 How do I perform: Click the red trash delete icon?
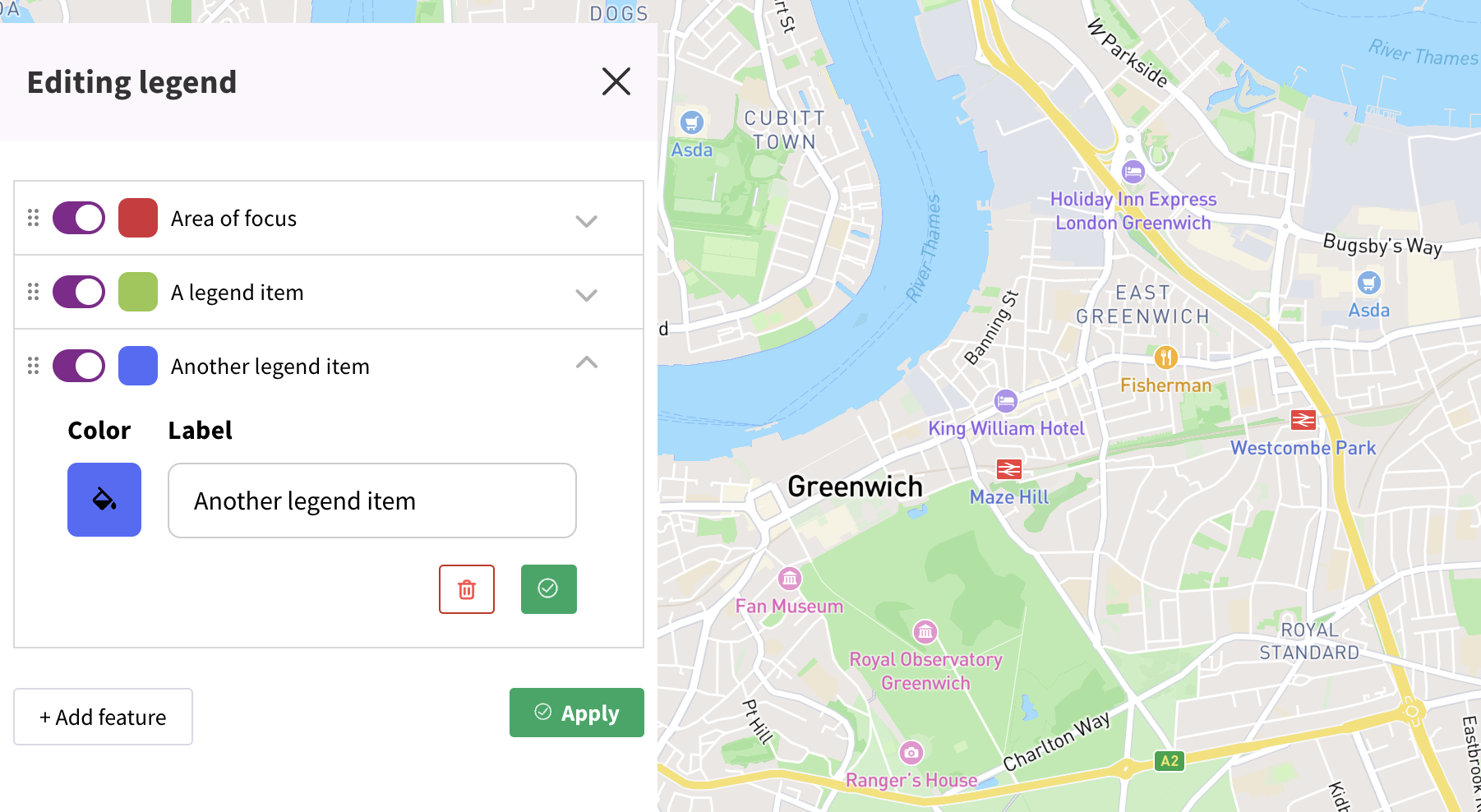tap(466, 588)
